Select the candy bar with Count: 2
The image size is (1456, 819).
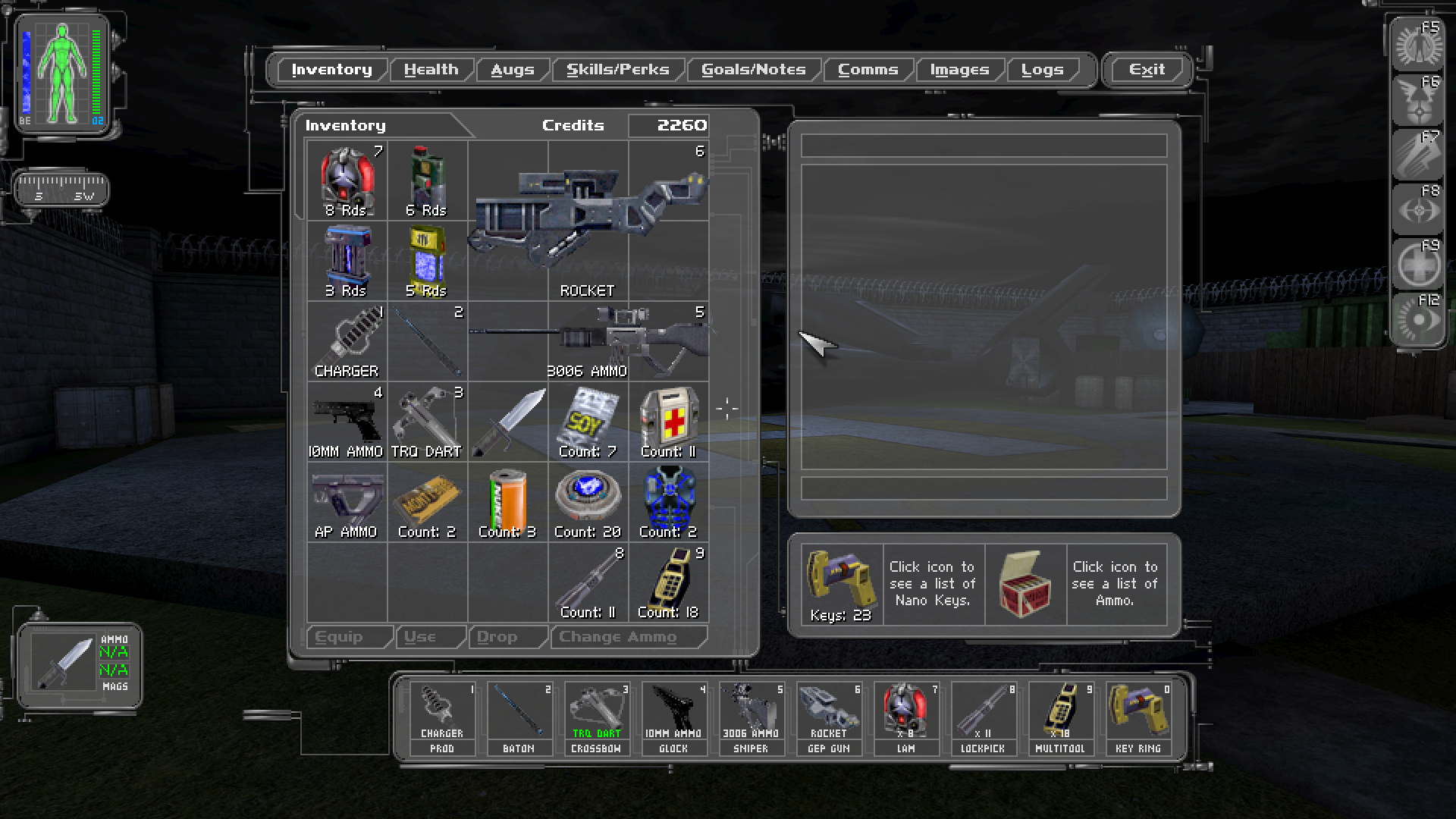click(427, 502)
